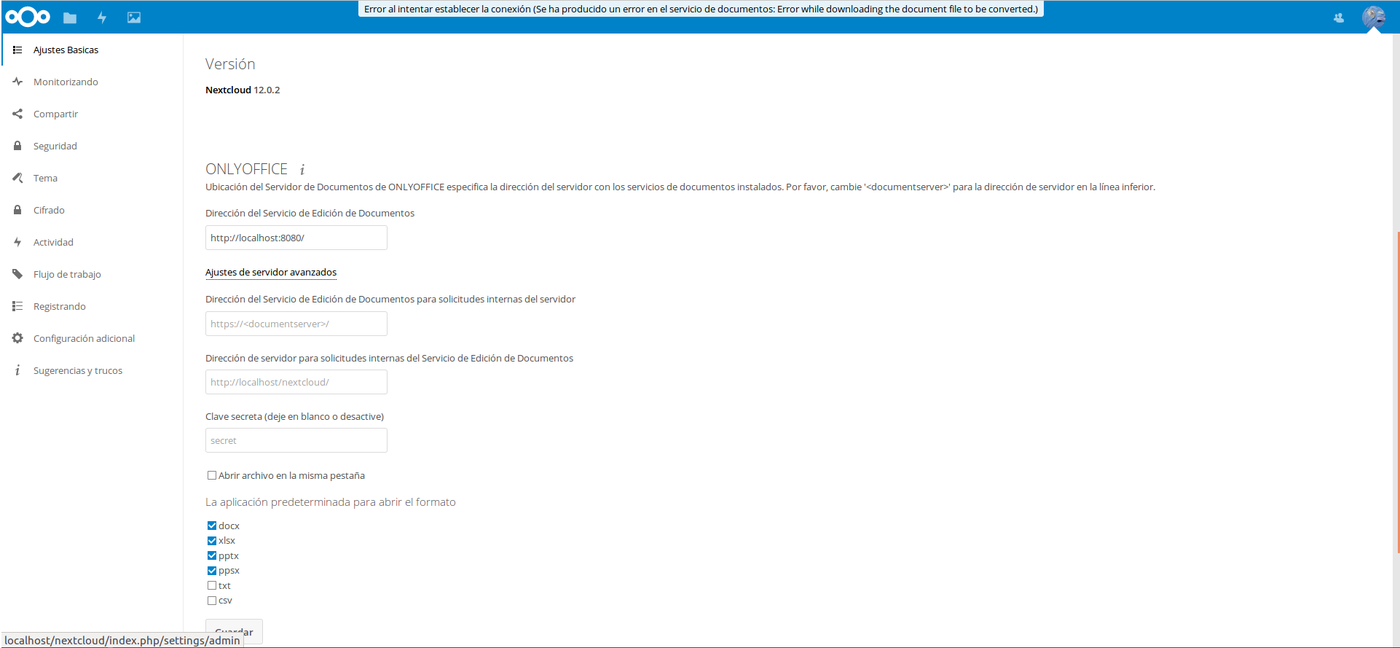1400x648 pixels.
Task: Click the Sugerencias y trucos info icon
Action: pyautogui.click(x=17, y=370)
